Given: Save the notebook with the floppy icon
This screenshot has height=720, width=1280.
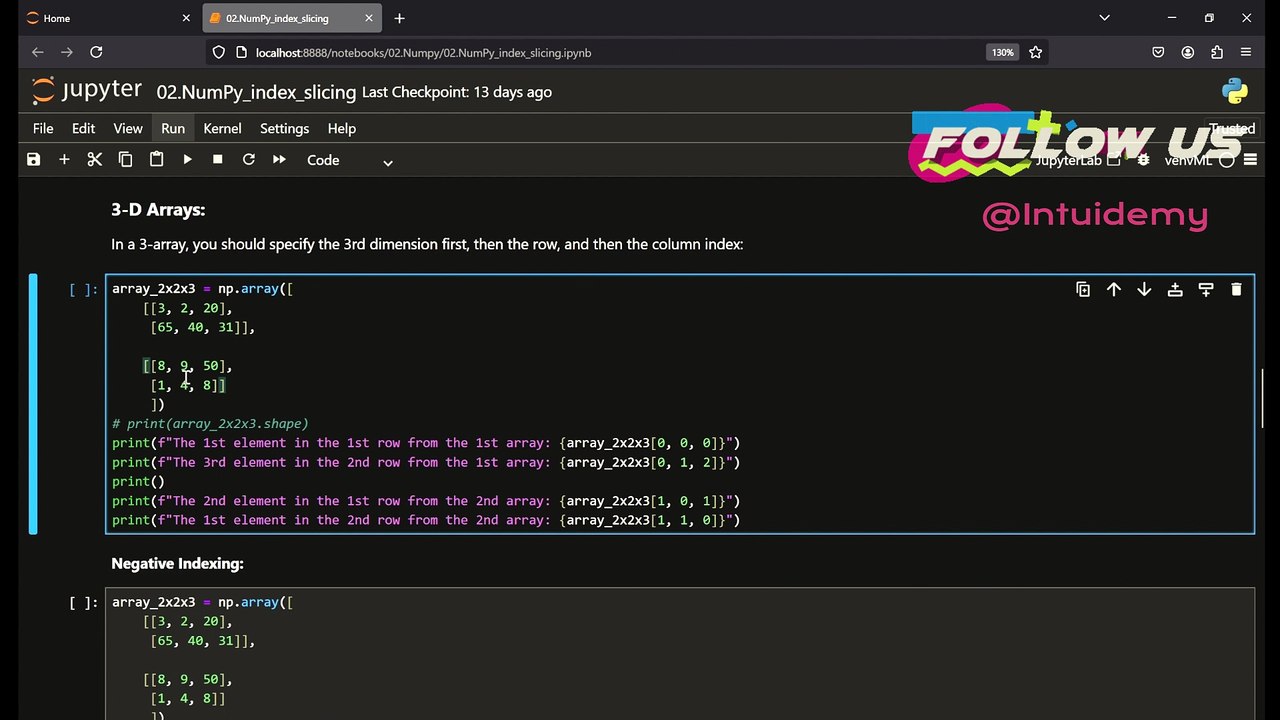Looking at the screenshot, I should [33, 160].
